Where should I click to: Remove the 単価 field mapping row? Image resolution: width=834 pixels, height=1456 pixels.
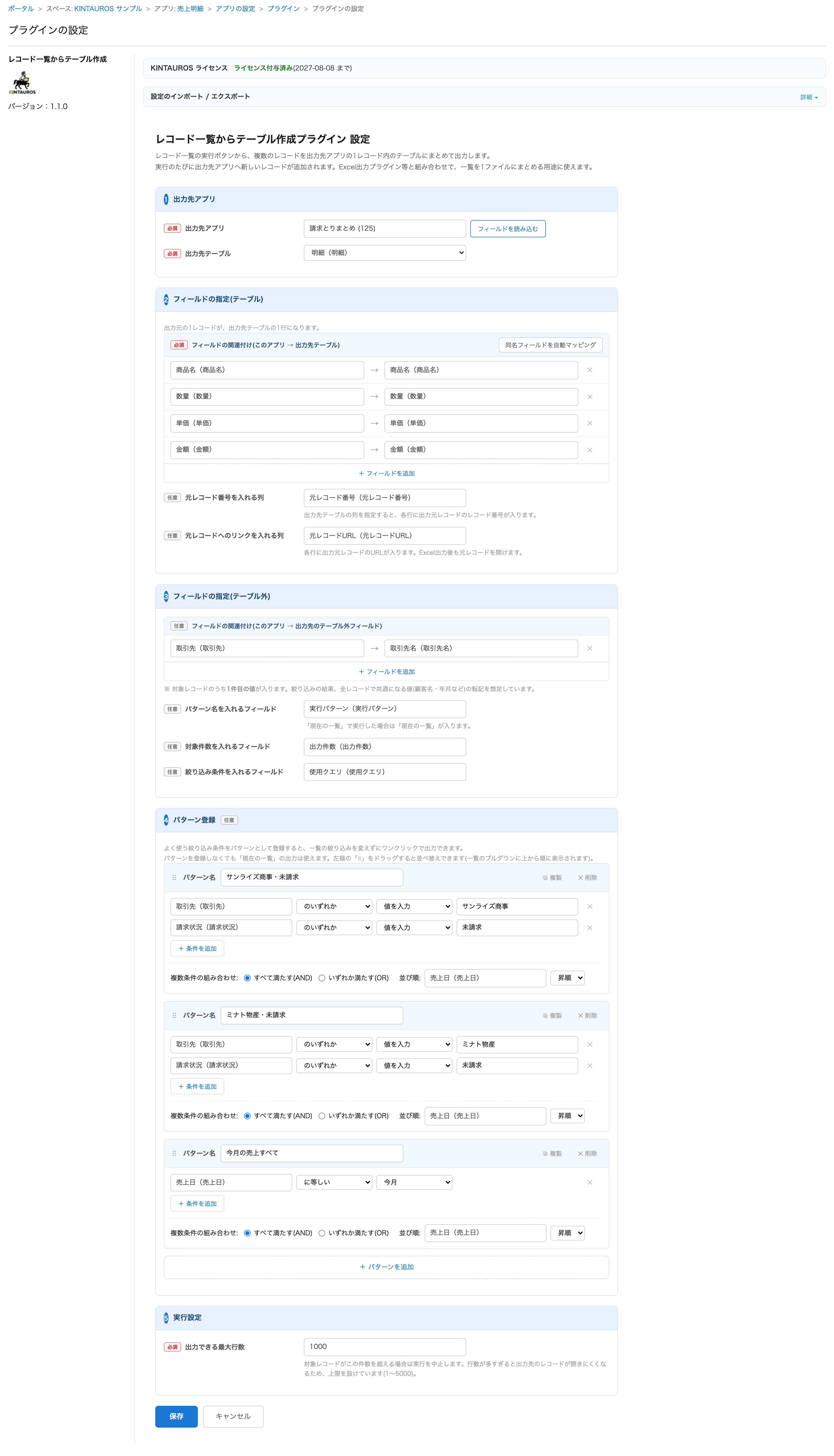[589, 423]
